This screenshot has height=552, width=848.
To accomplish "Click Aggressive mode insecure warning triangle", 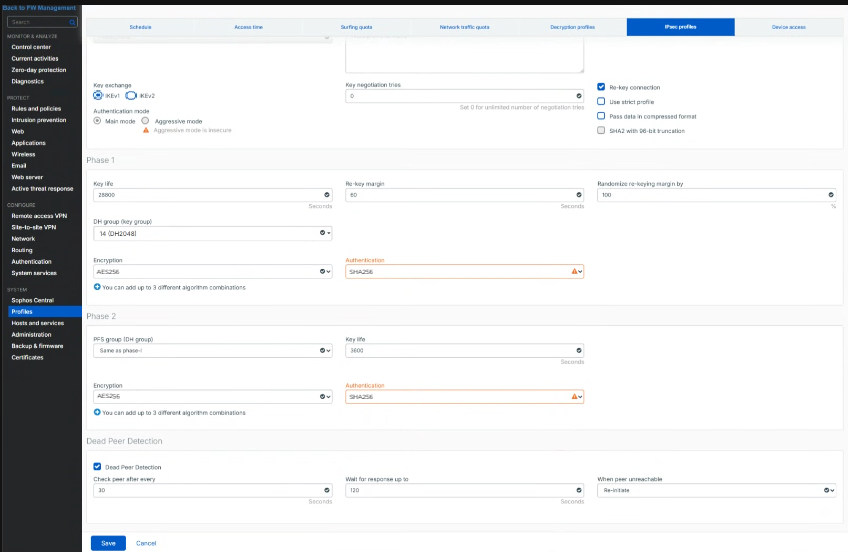I will (146, 130).
